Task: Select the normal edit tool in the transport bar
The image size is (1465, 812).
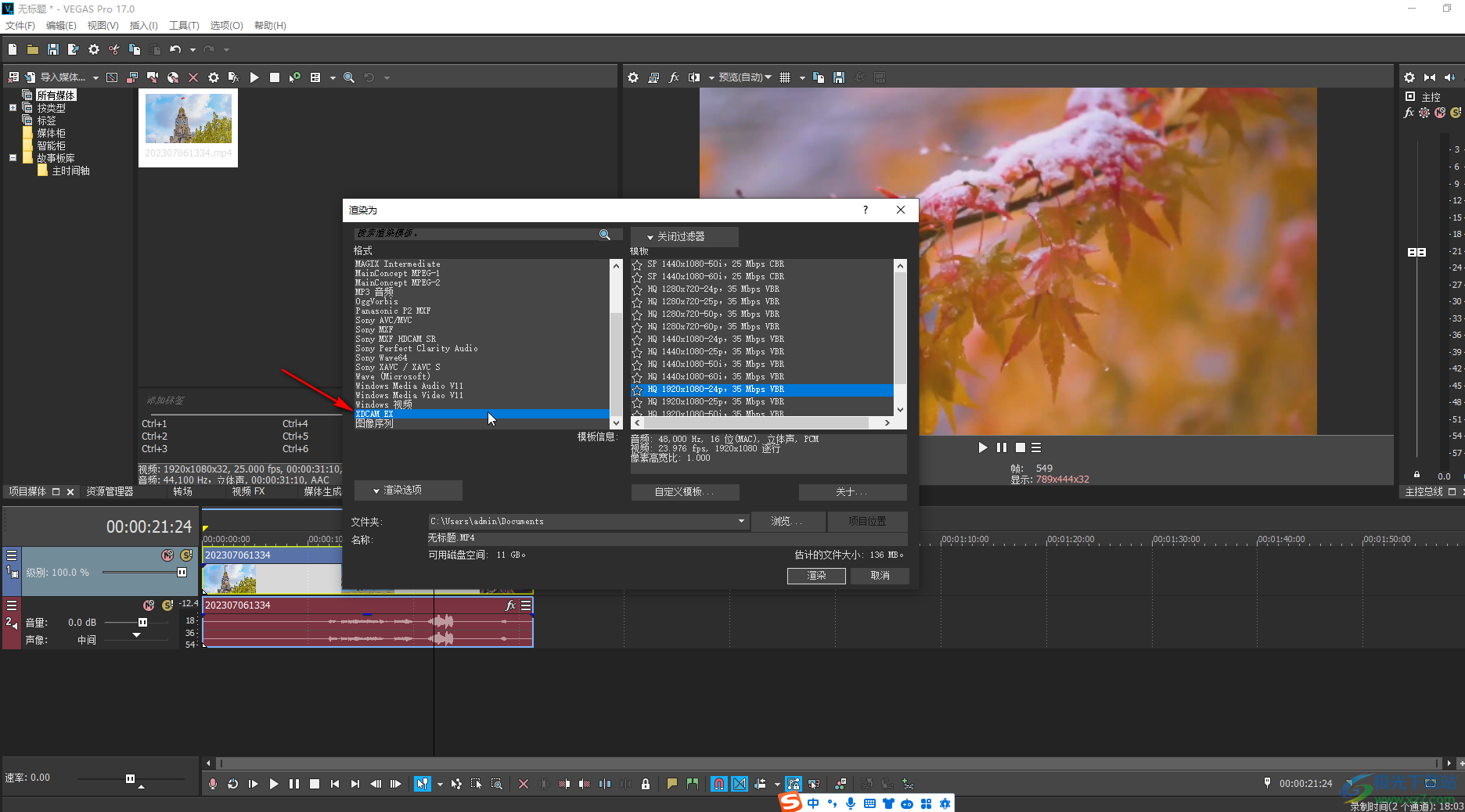Action: tap(423, 784)
